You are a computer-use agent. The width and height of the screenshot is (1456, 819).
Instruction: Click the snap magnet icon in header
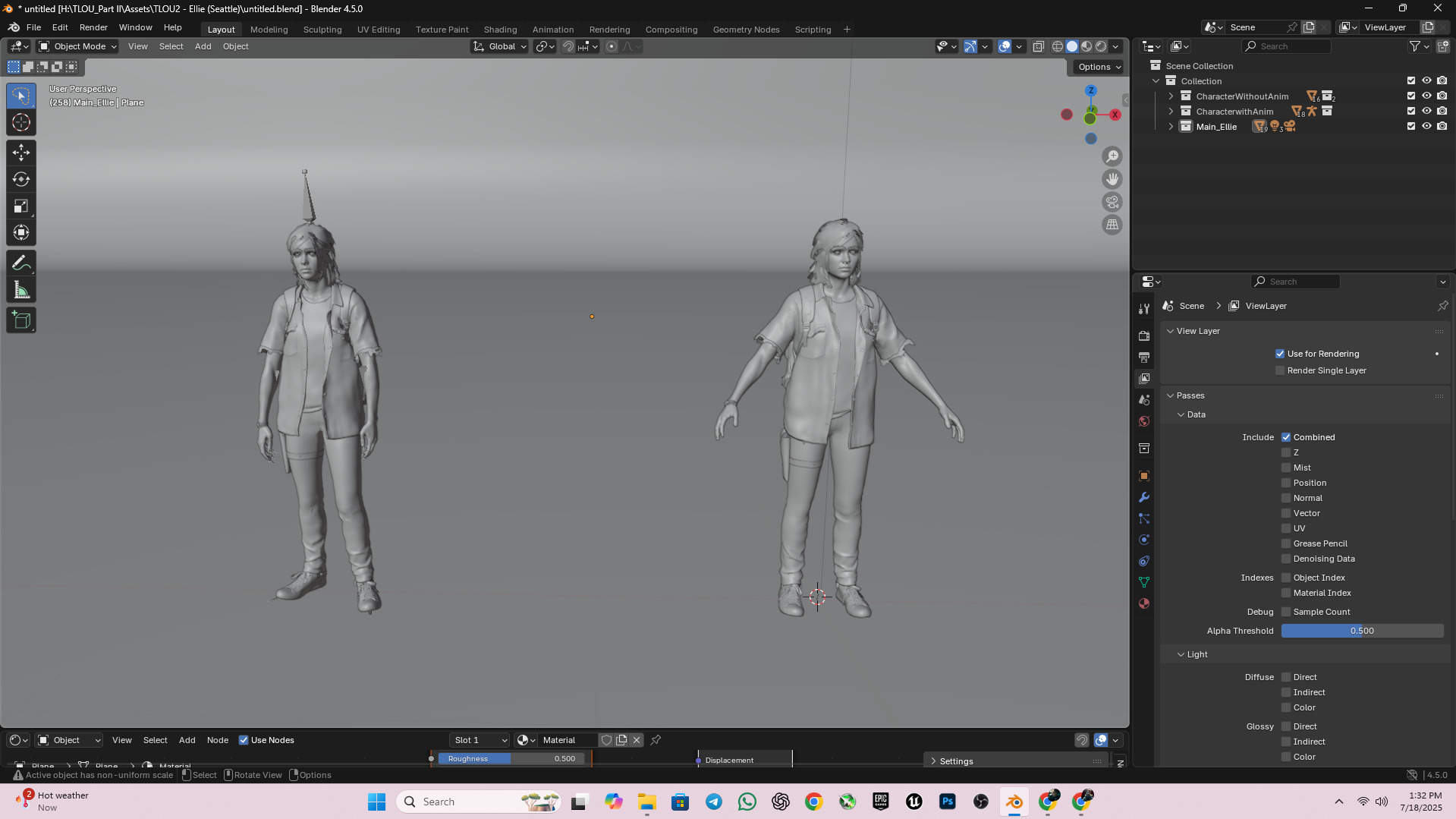pos(568,46)
